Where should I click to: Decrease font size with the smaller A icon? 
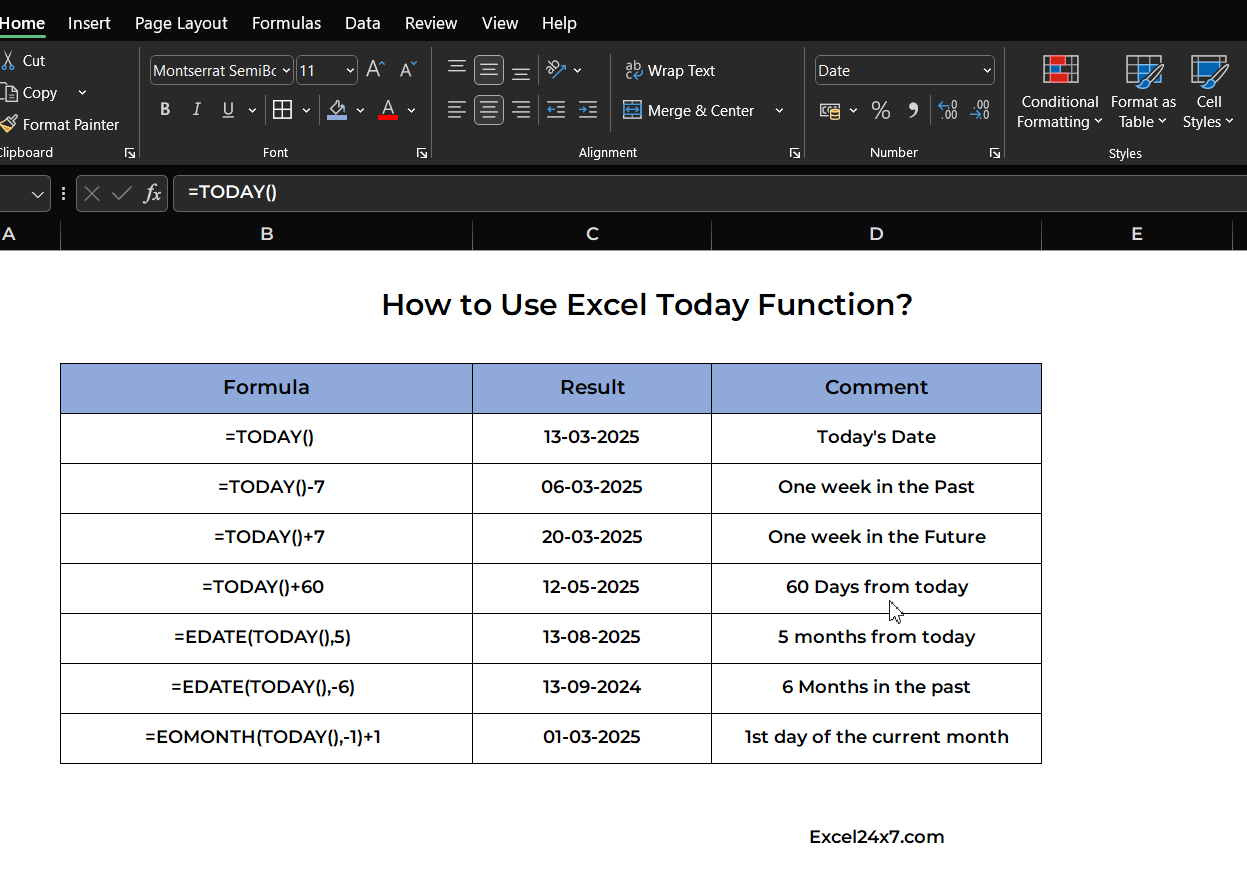(x=407, y=70)
